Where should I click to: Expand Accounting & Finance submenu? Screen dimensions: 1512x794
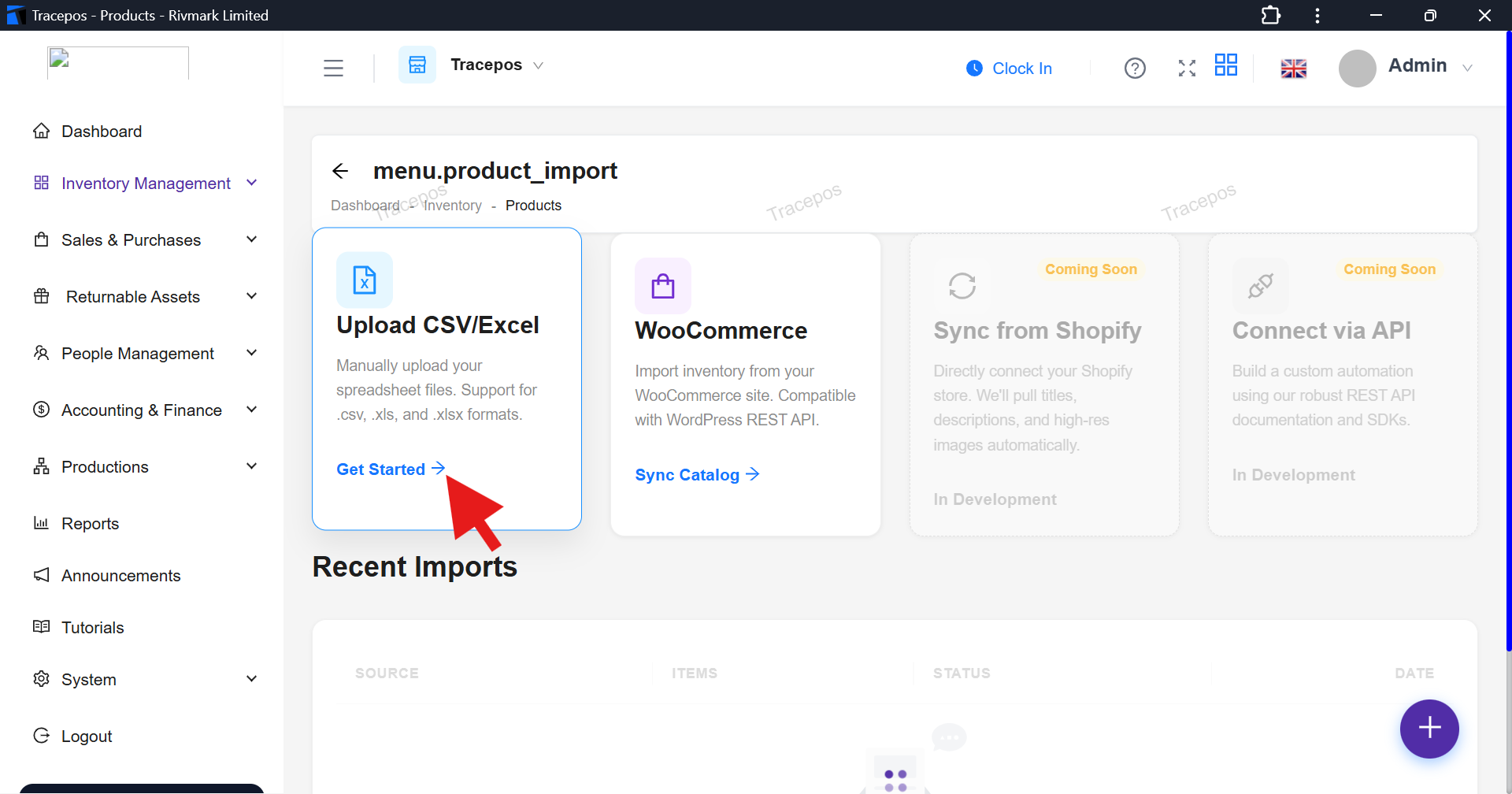click(146, 410)
